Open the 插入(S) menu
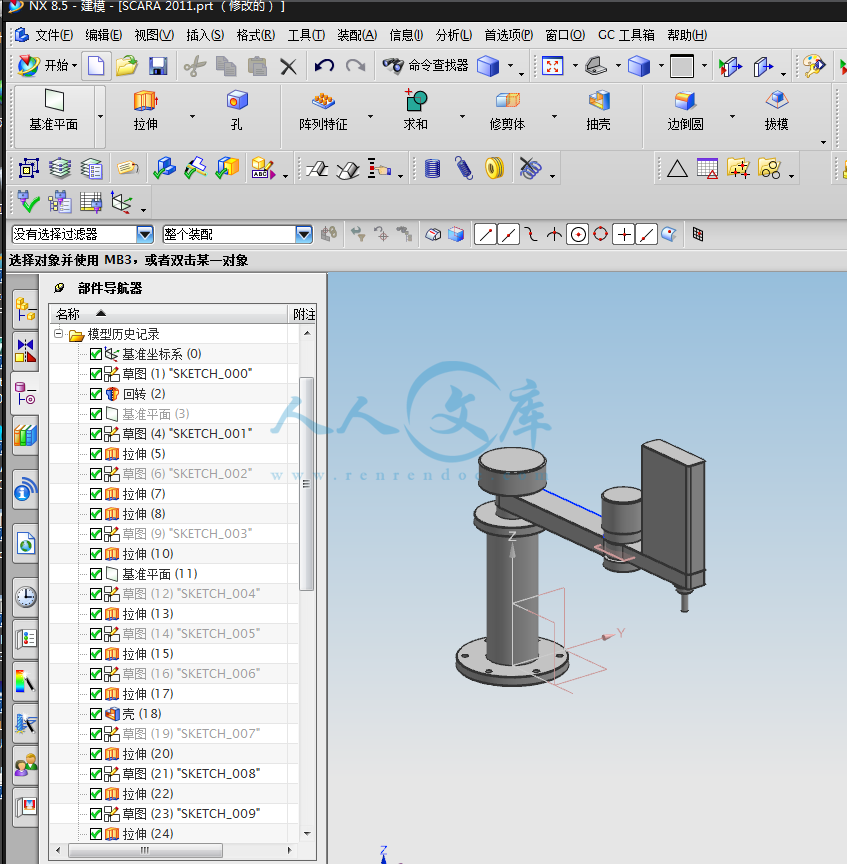Viewport: 847px width, 864px height. coord(205,35)
